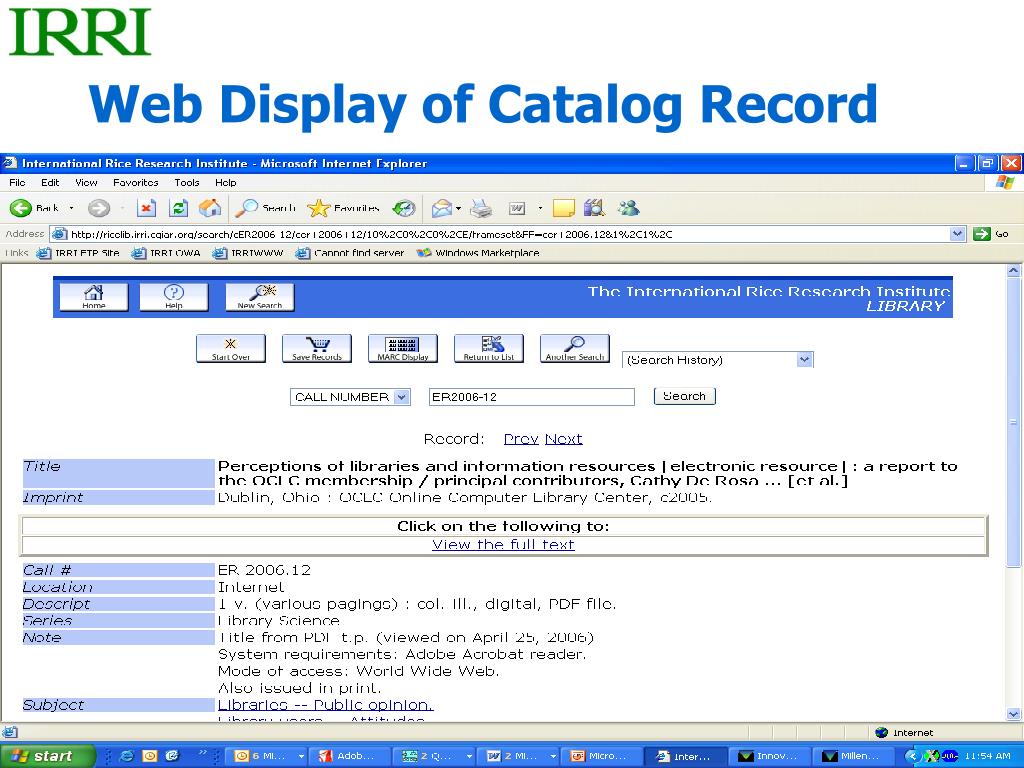Click the yellow Discuss note icon
Screen dimensions: 1024x768
click(563, 208)
